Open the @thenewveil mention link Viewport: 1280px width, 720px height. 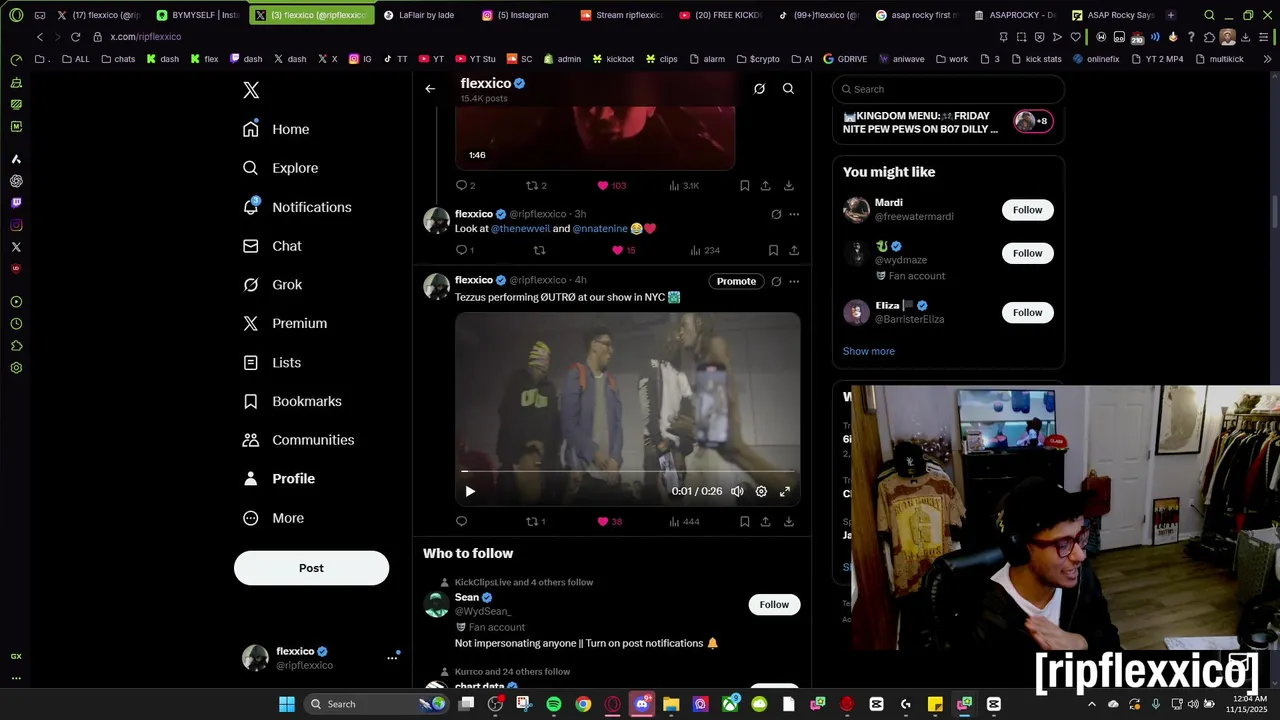point(520,229)
